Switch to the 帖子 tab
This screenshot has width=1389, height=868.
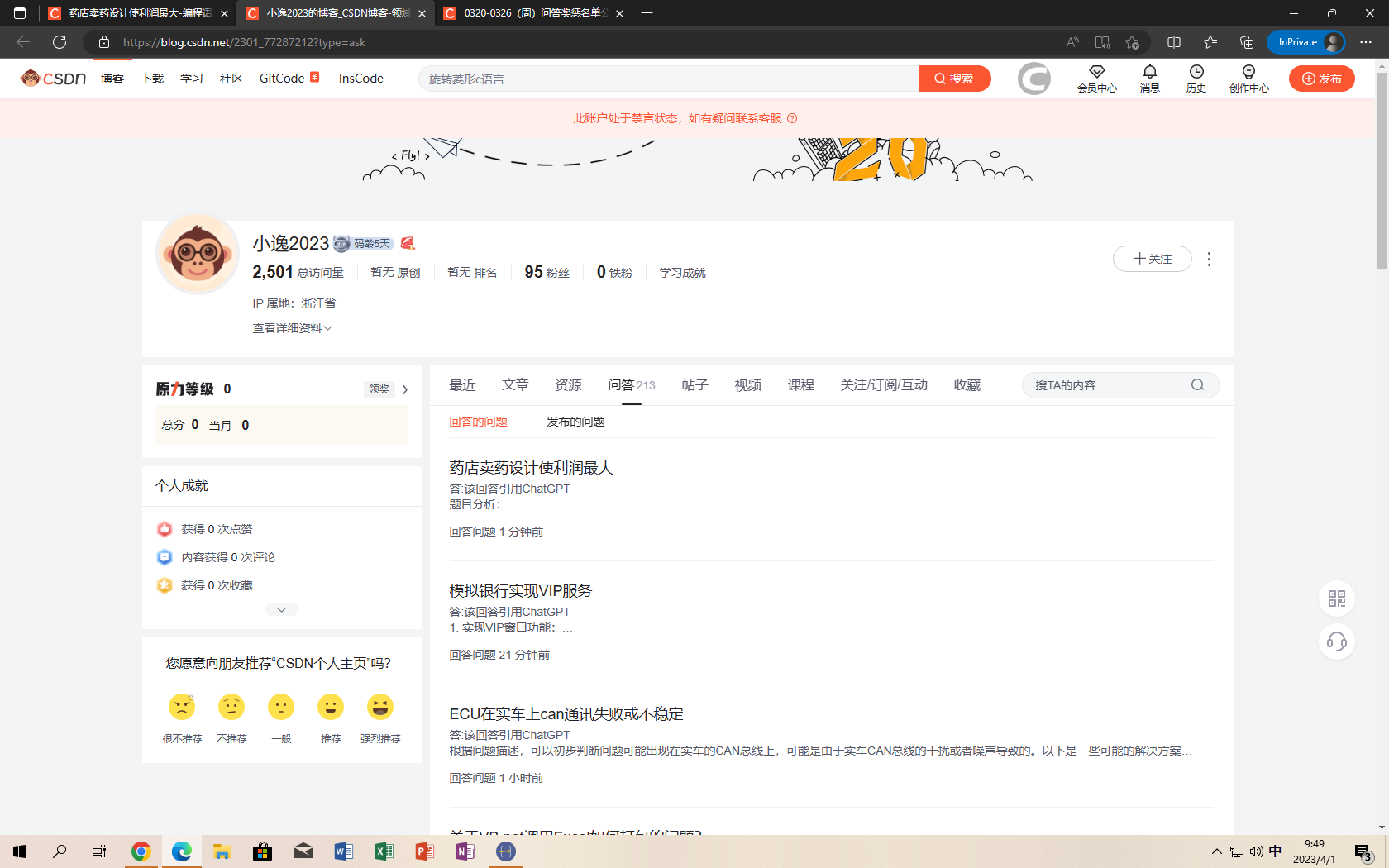(x=694, y=385)
